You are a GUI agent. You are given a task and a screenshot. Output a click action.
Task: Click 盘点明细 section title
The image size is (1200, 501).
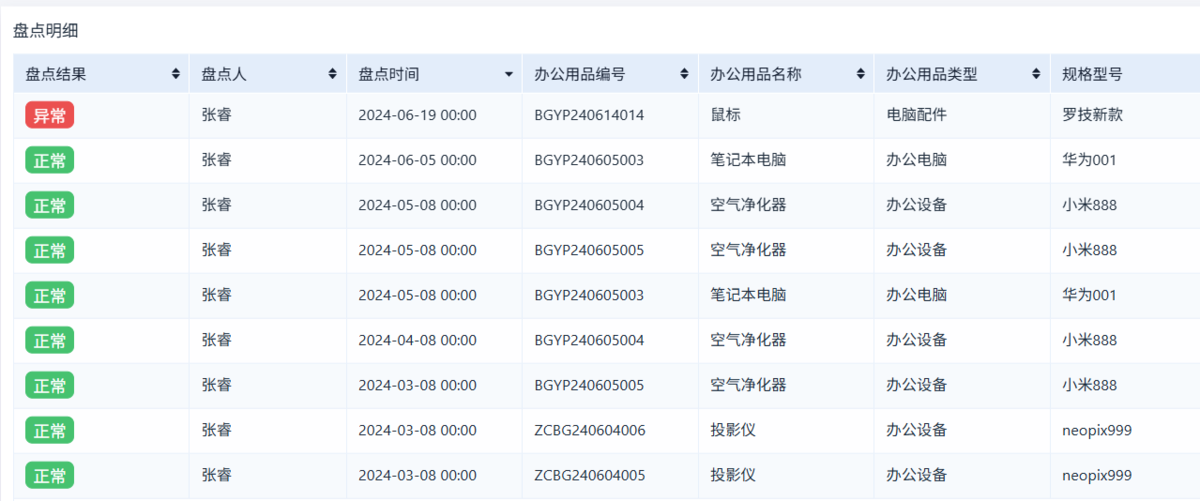click(x=45, y=31)
